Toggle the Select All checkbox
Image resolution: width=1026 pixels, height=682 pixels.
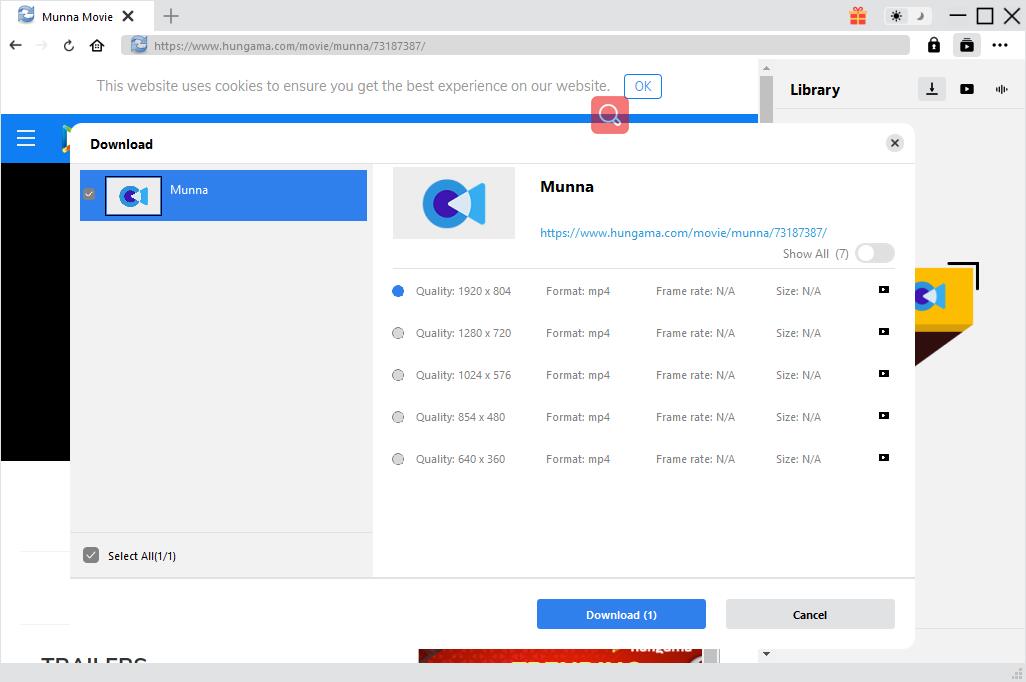click(x=91, y=555)
